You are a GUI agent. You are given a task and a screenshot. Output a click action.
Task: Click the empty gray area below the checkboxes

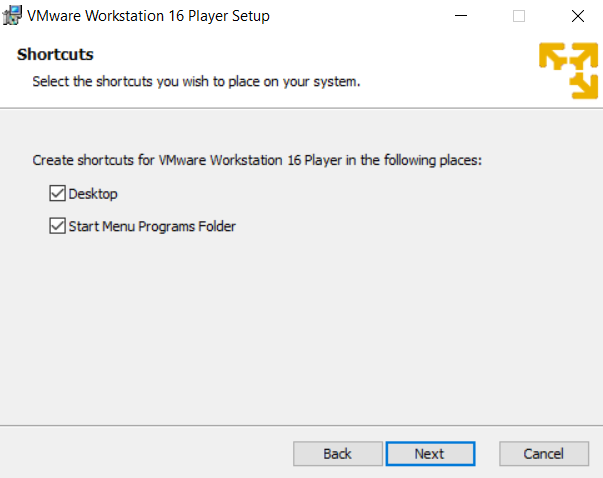point(301,327)
